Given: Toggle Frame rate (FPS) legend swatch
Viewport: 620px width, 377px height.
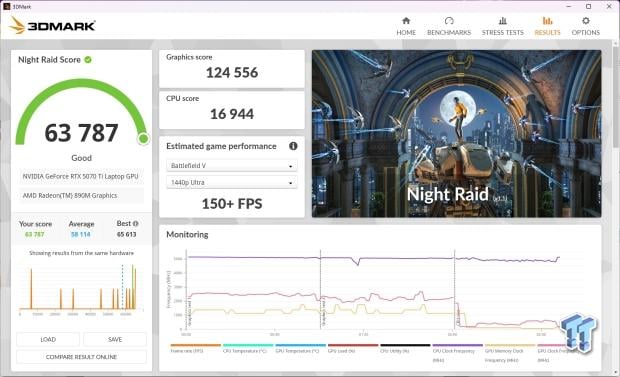Looking at the screenshot, I should point(195,345).
